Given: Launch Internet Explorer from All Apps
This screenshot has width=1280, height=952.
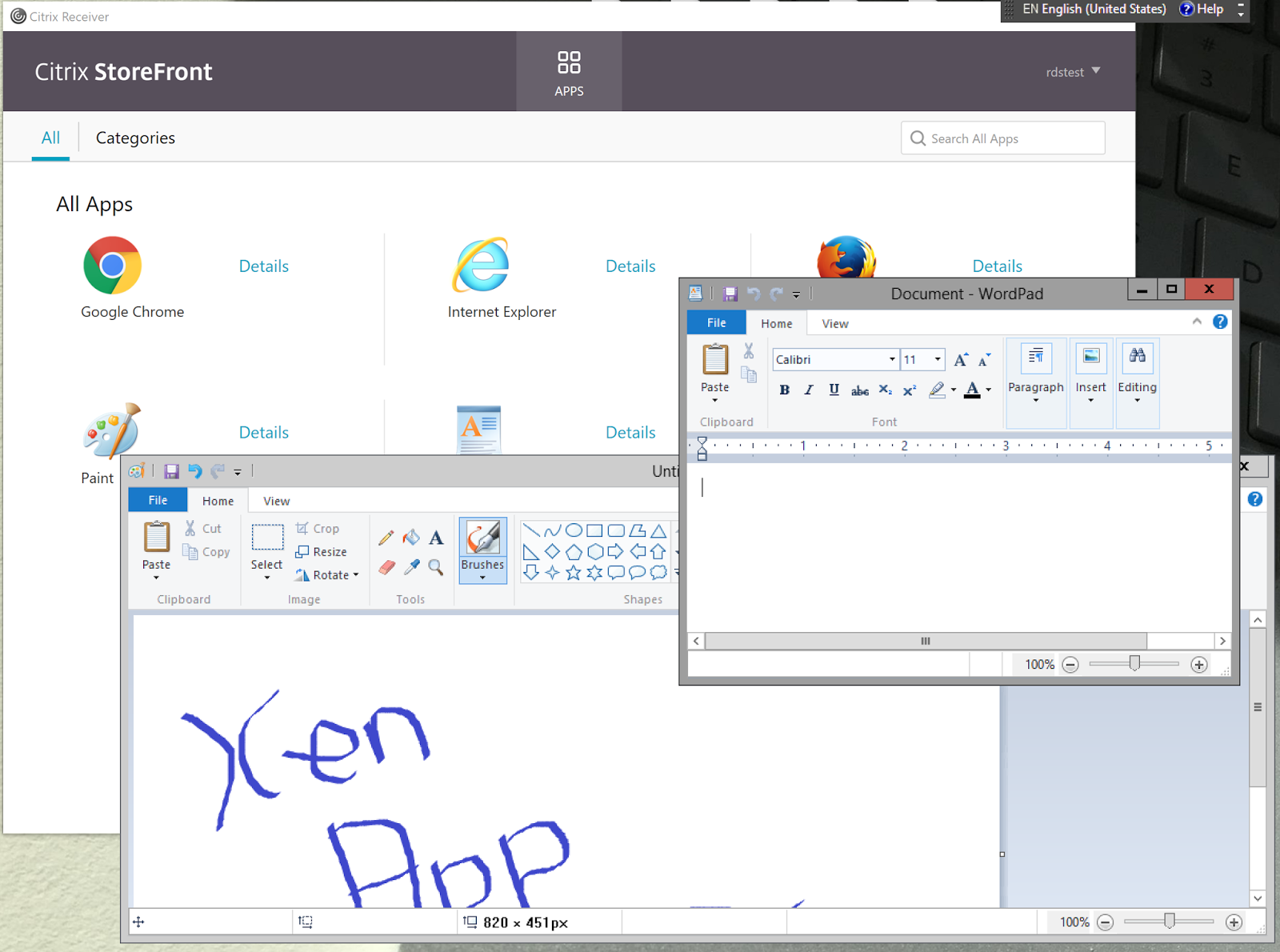Looking at the screenshot, I should tap(481, 266).
